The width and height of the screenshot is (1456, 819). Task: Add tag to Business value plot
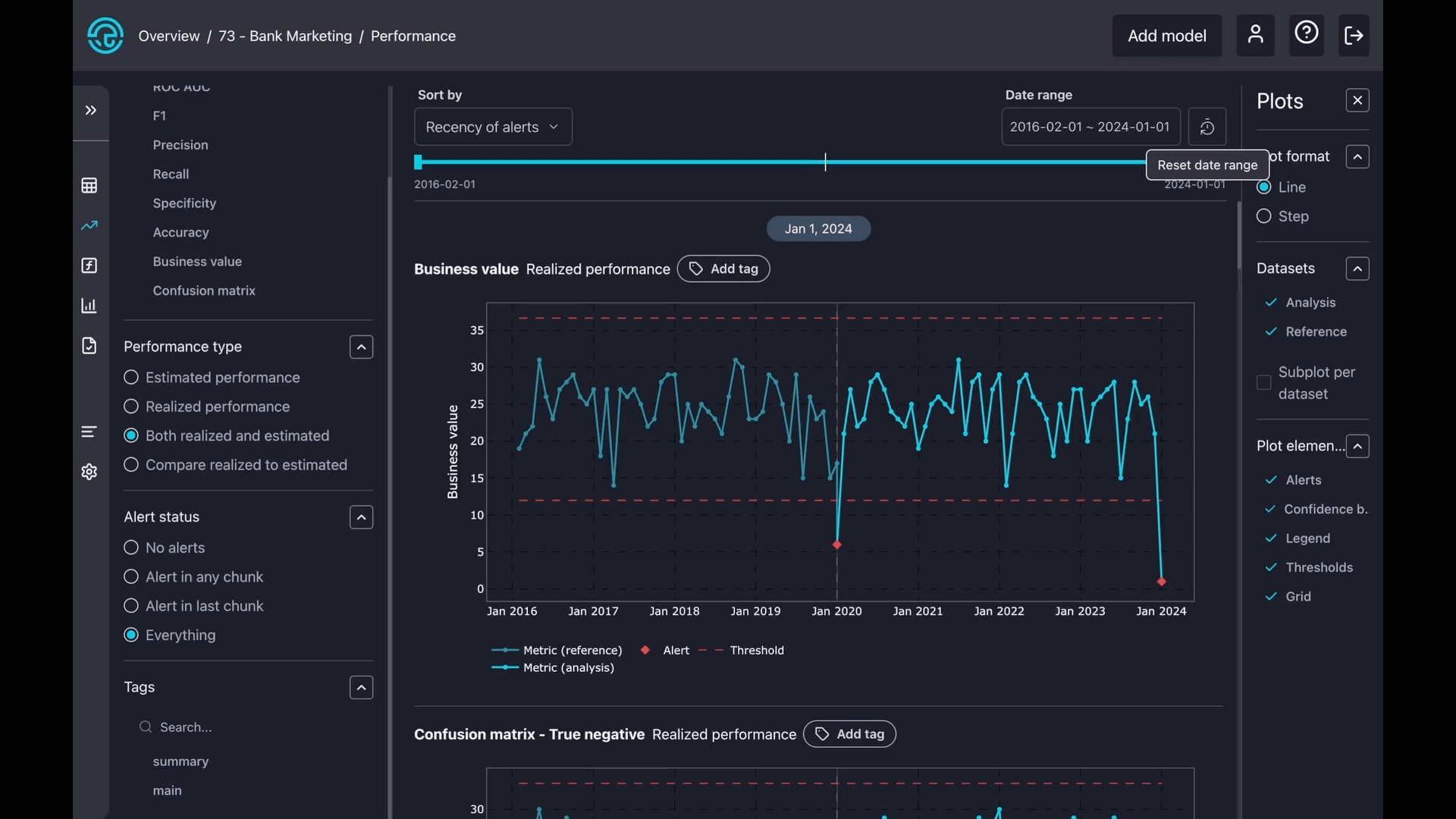click(723, 269)
